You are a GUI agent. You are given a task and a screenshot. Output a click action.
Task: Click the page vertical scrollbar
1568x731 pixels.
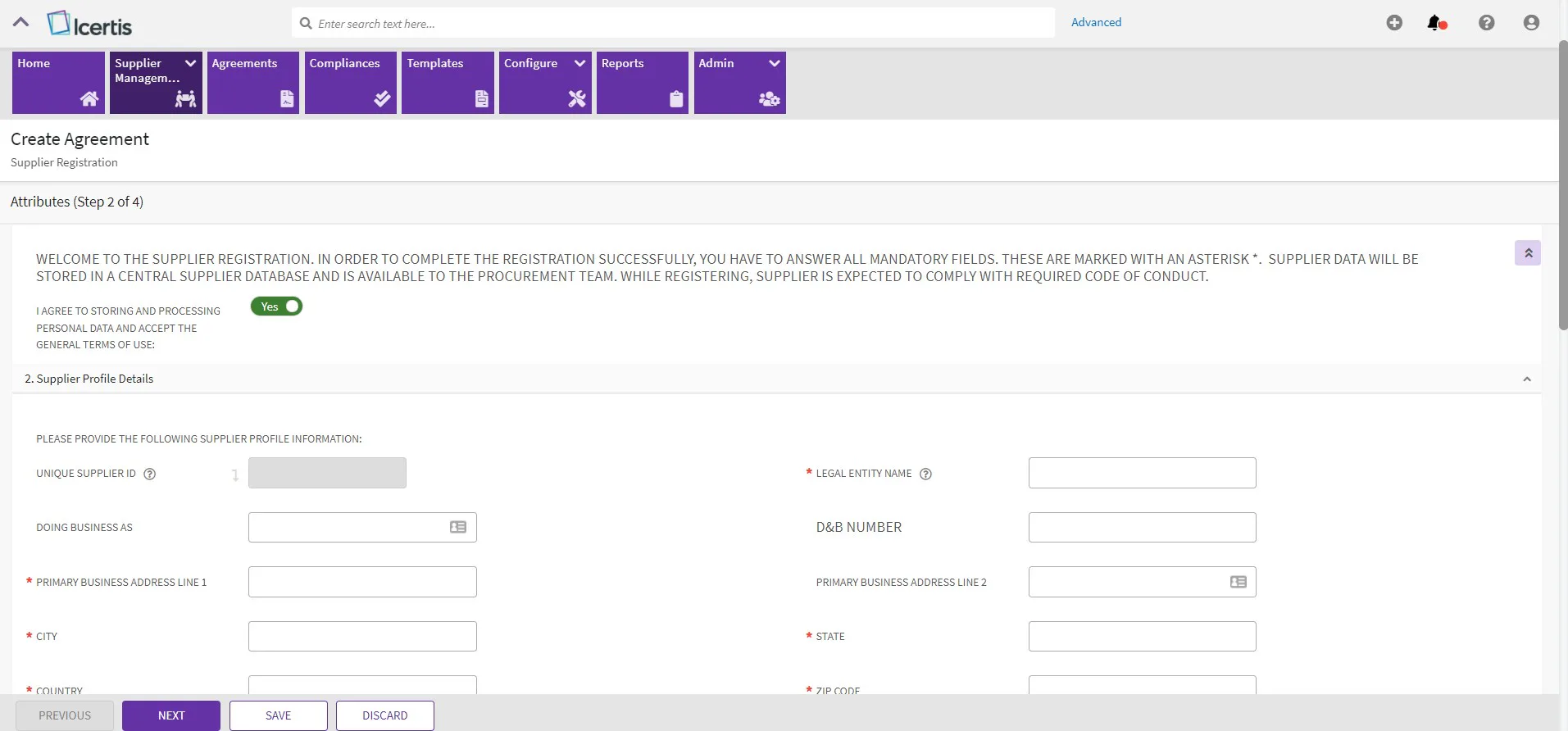pyautogui.click(x=1563, y=184)
